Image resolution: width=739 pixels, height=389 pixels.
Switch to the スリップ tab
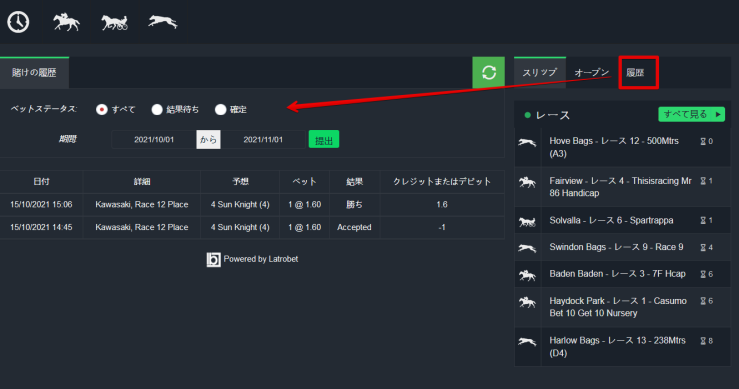pyautogui.click(x=540, y=73)
